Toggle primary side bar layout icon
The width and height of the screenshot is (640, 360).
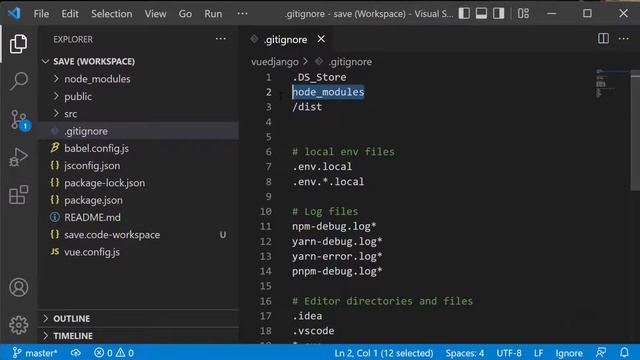point(464,13)
